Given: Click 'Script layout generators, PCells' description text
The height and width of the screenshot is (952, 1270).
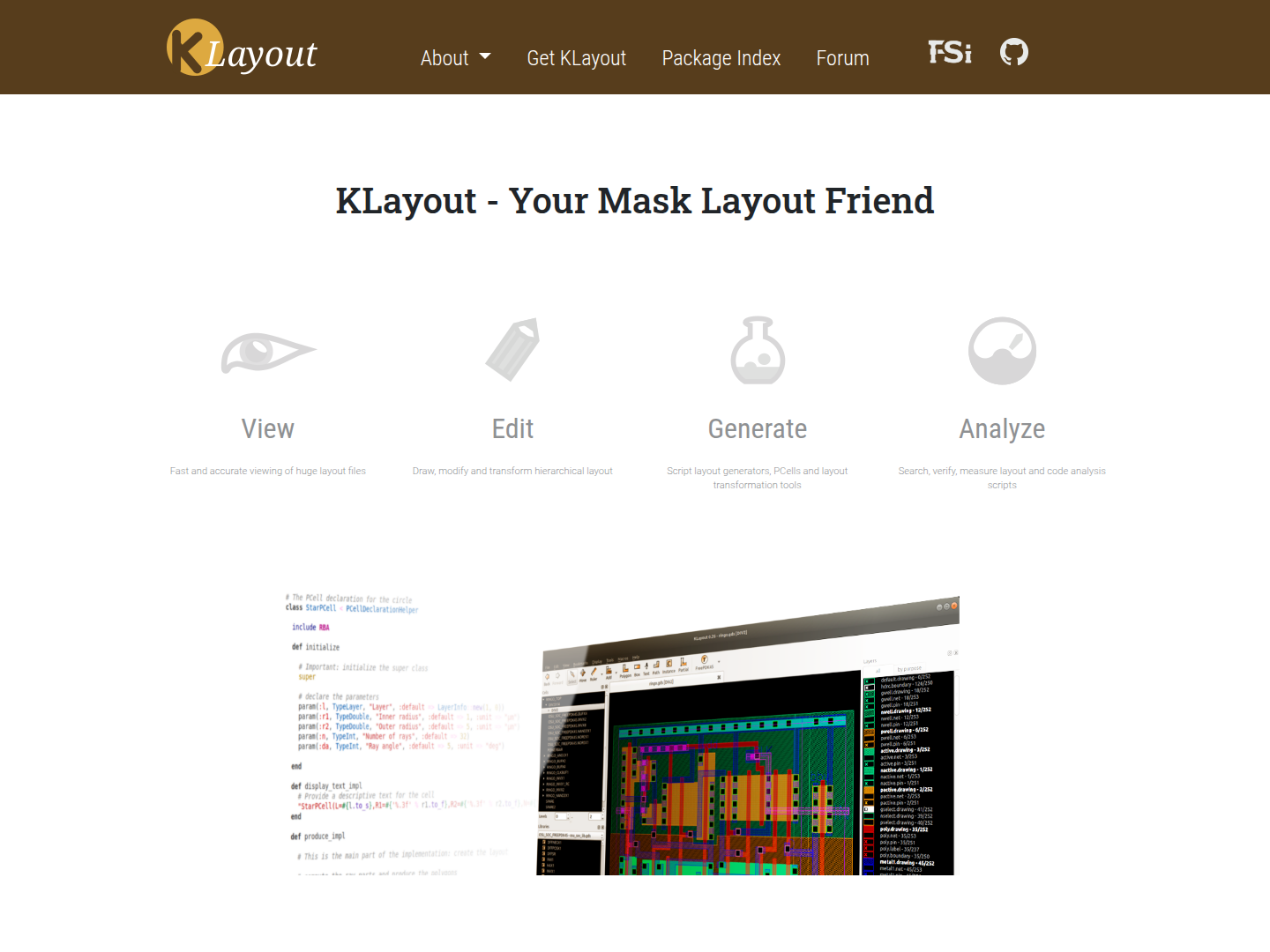Looking at the screenshot, I should click(758, 478).
